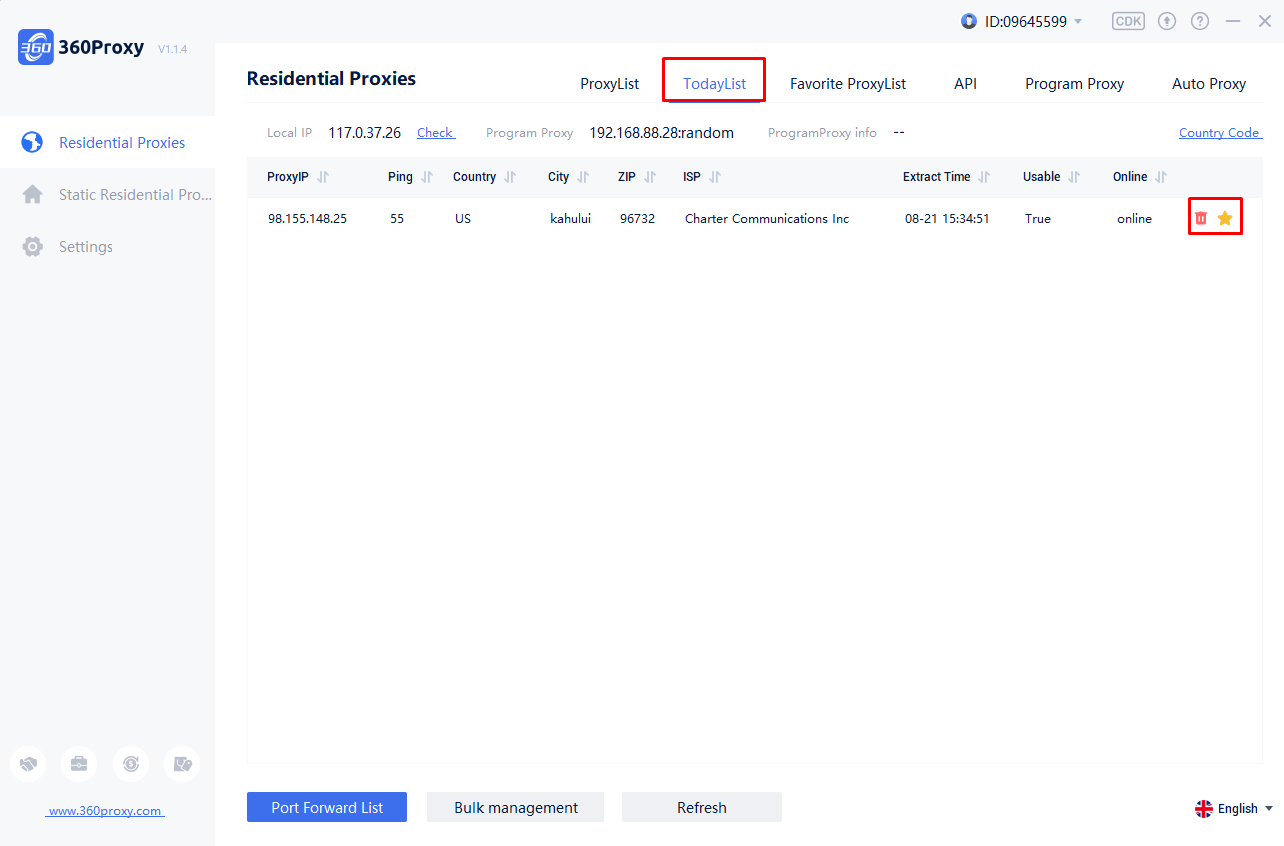Open the Favorite ProxyList tab
Image resolution: width=1284 pixels, height=846 pixels.
(848, 84)
